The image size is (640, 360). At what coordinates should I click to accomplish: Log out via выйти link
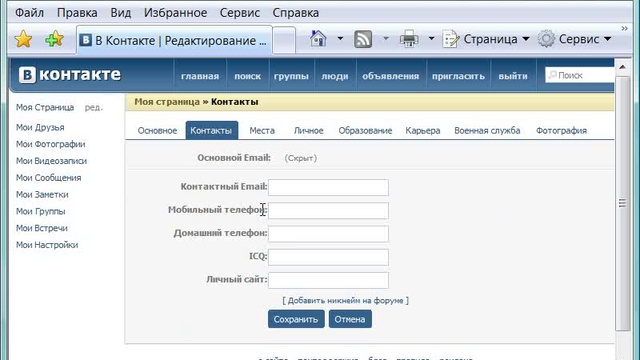tap(513, 76)
